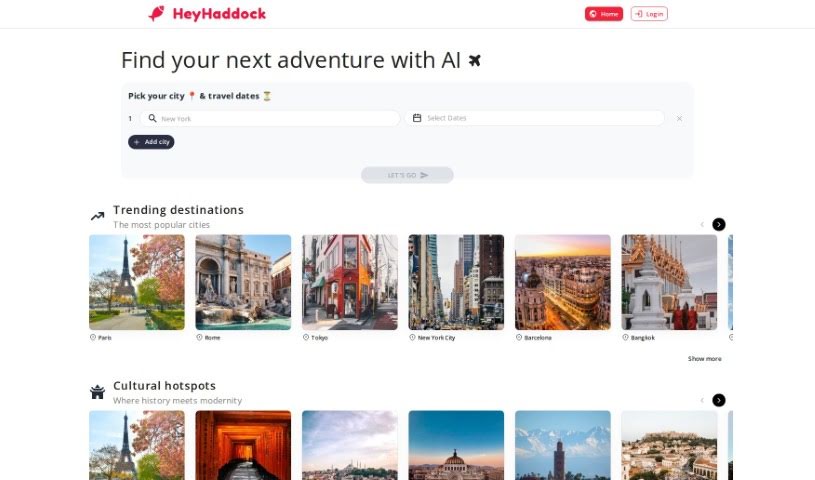Click the trending arrow icon
This screenshot has width=815, height=480.
pyautogui.click(x=97, y=216)
